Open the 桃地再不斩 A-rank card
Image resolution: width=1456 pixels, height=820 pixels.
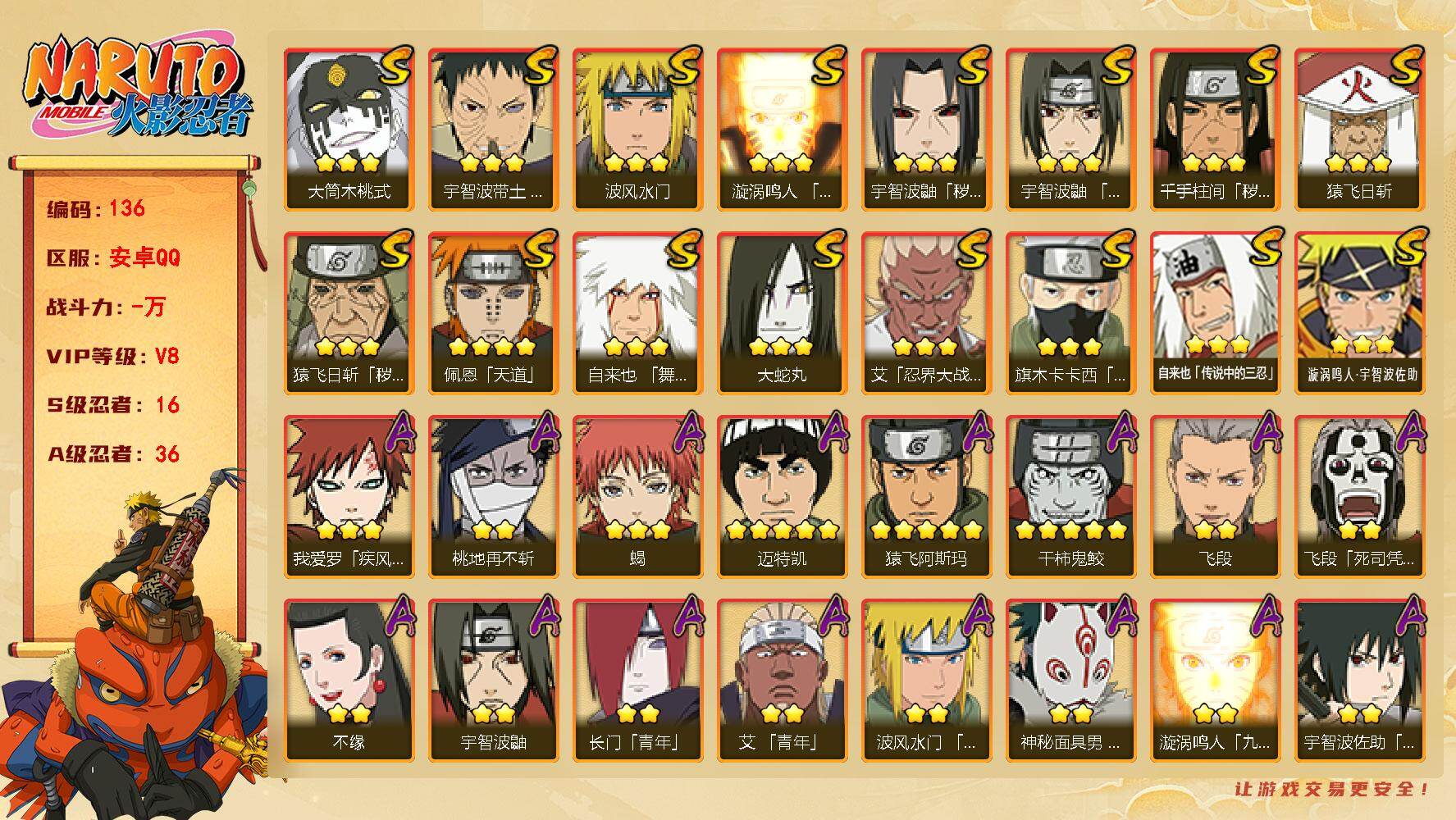(x=493, y=497)
